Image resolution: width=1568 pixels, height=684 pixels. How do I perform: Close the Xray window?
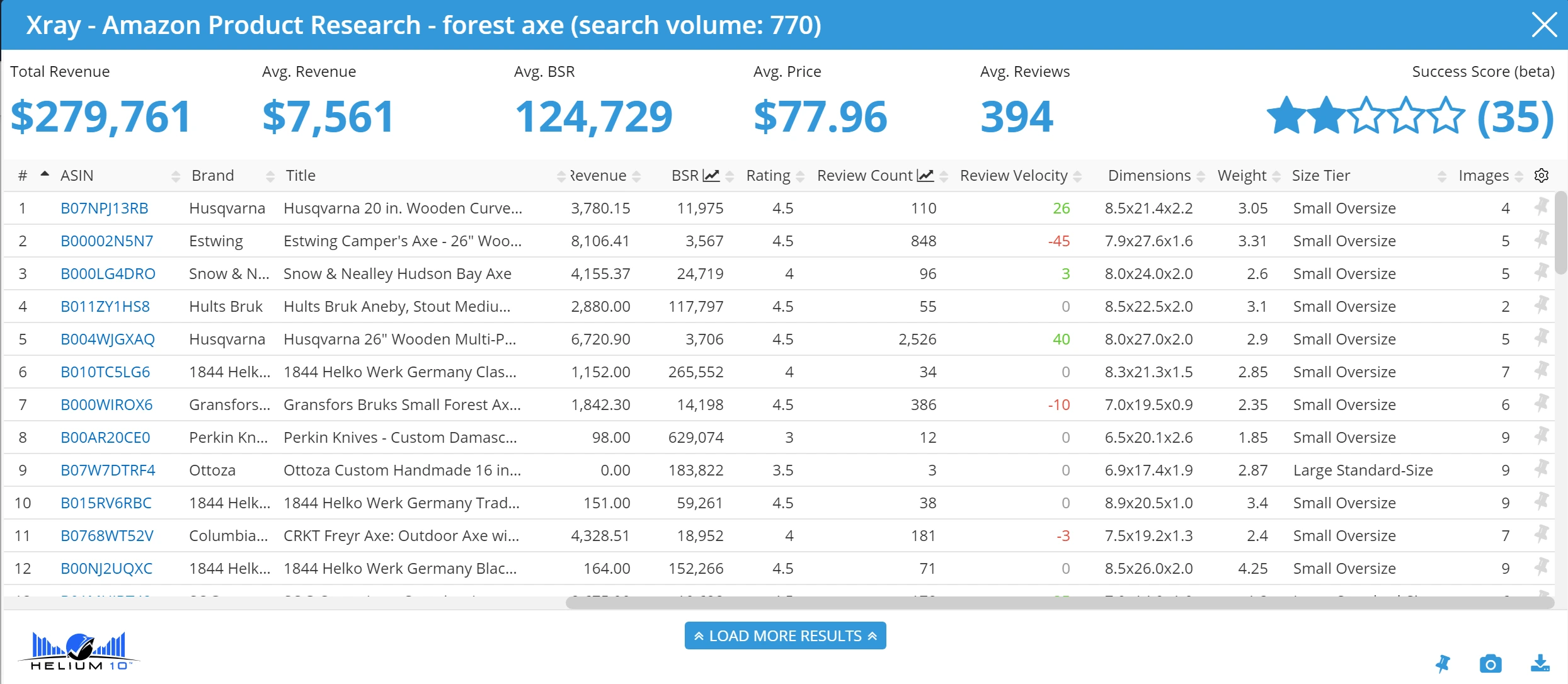pyautogui.click(x=1544, y=25)
